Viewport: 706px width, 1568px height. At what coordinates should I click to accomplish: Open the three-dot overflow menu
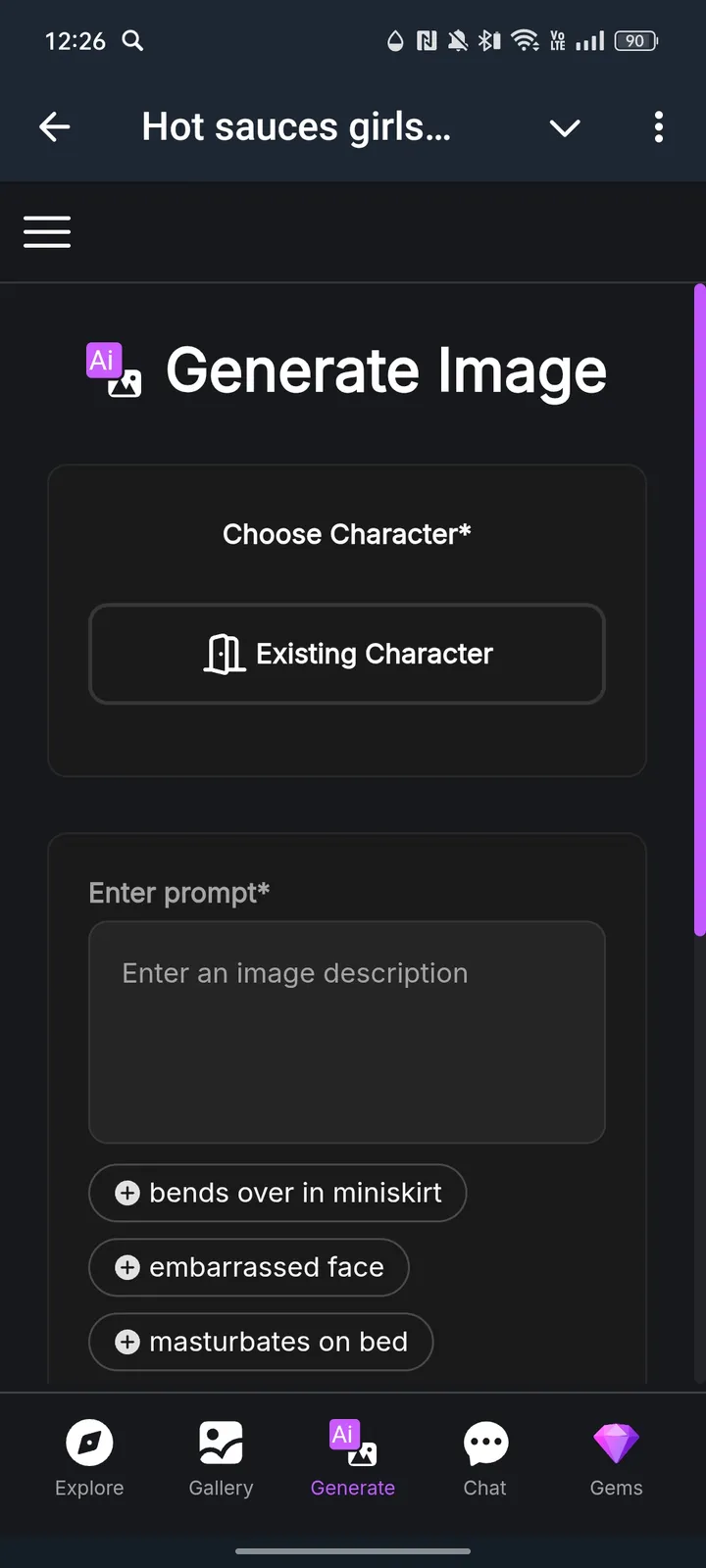coord(658,127)
